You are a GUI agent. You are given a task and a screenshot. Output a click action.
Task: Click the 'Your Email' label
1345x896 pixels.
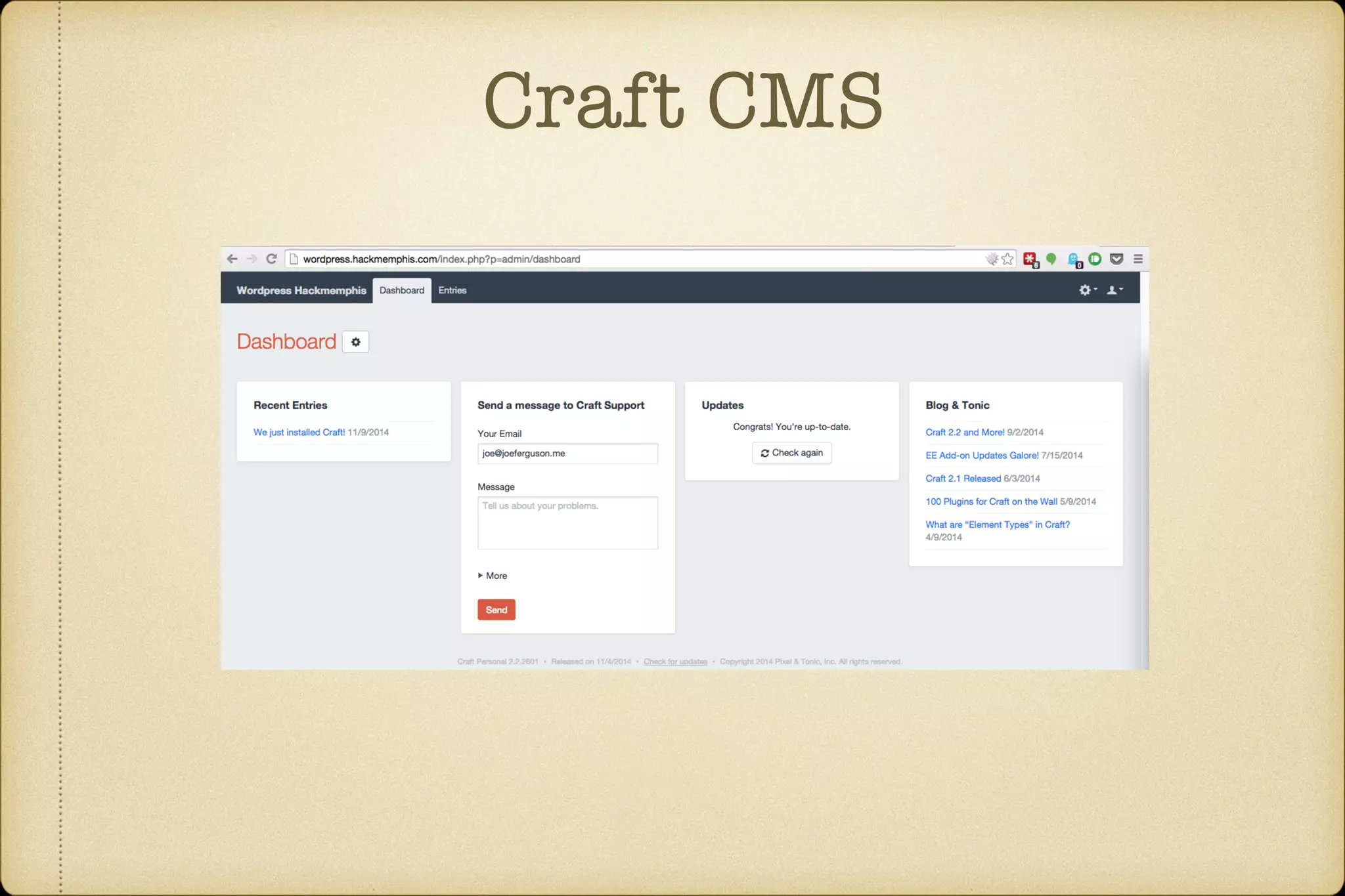pos(499,434)
